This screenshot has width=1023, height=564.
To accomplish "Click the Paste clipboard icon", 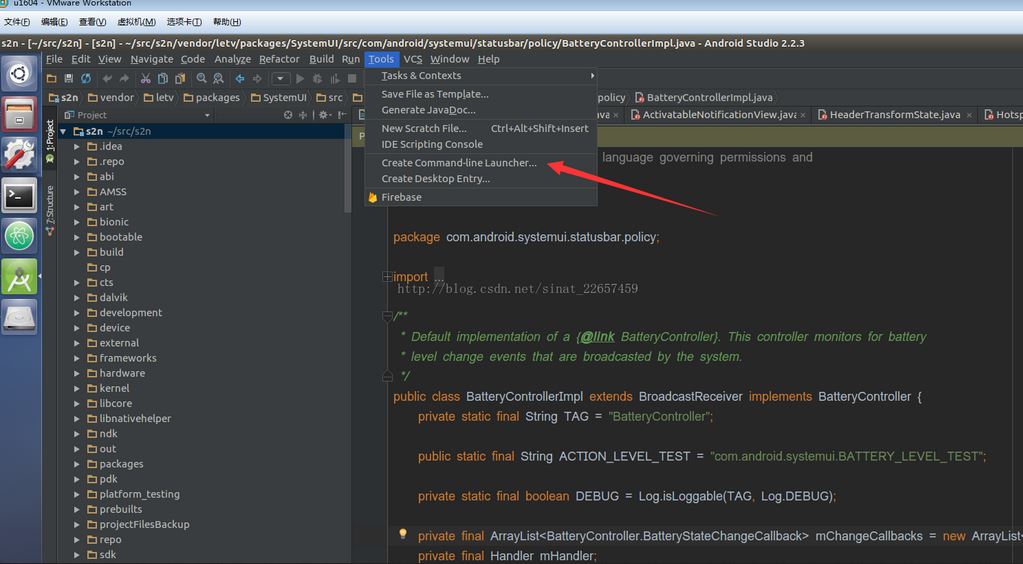I will click(x=179, y=78).
